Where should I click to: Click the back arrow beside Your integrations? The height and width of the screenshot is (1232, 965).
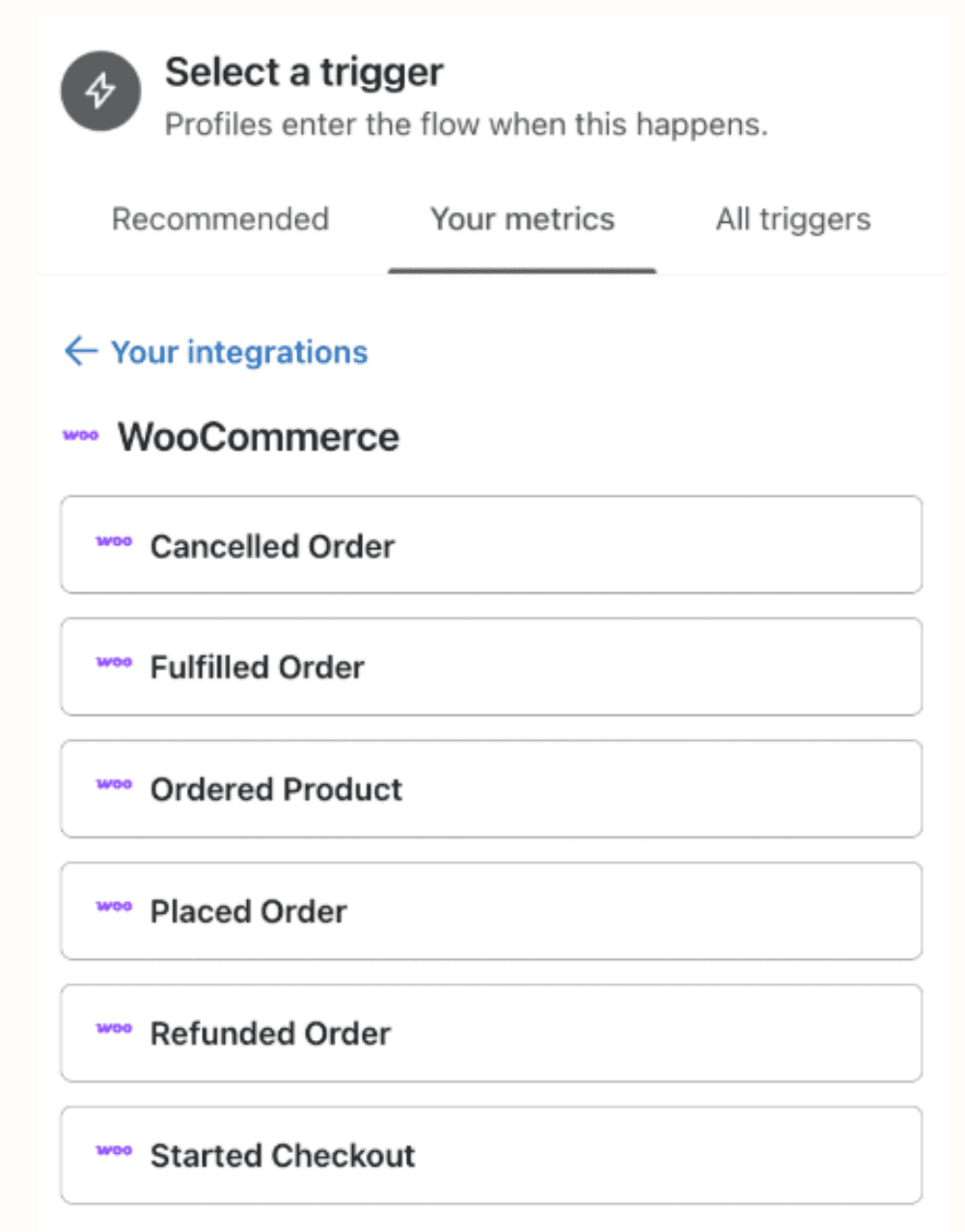[x=81, y=351]
